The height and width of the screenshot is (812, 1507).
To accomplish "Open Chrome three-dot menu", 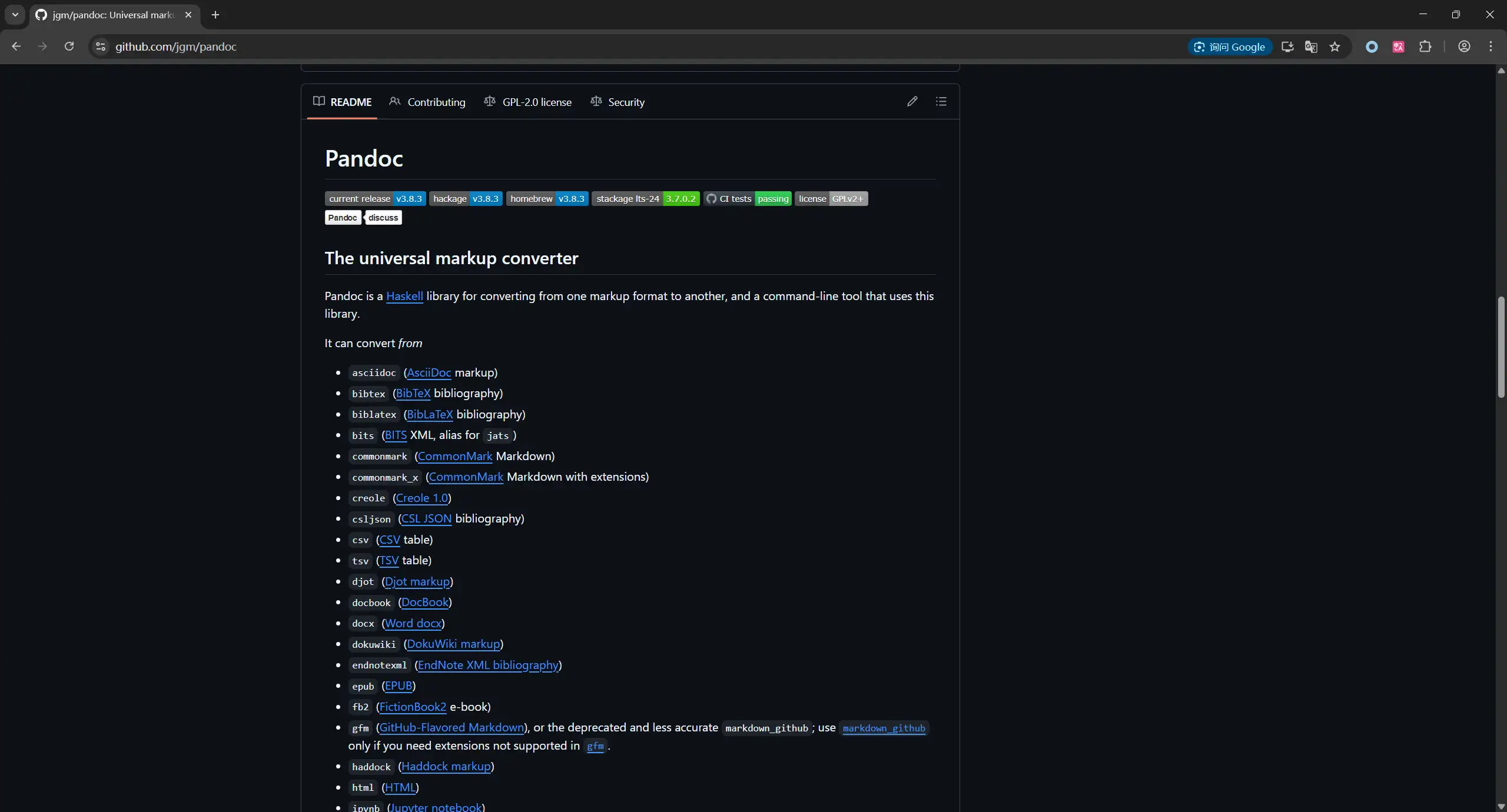I will pos(1491,46).
